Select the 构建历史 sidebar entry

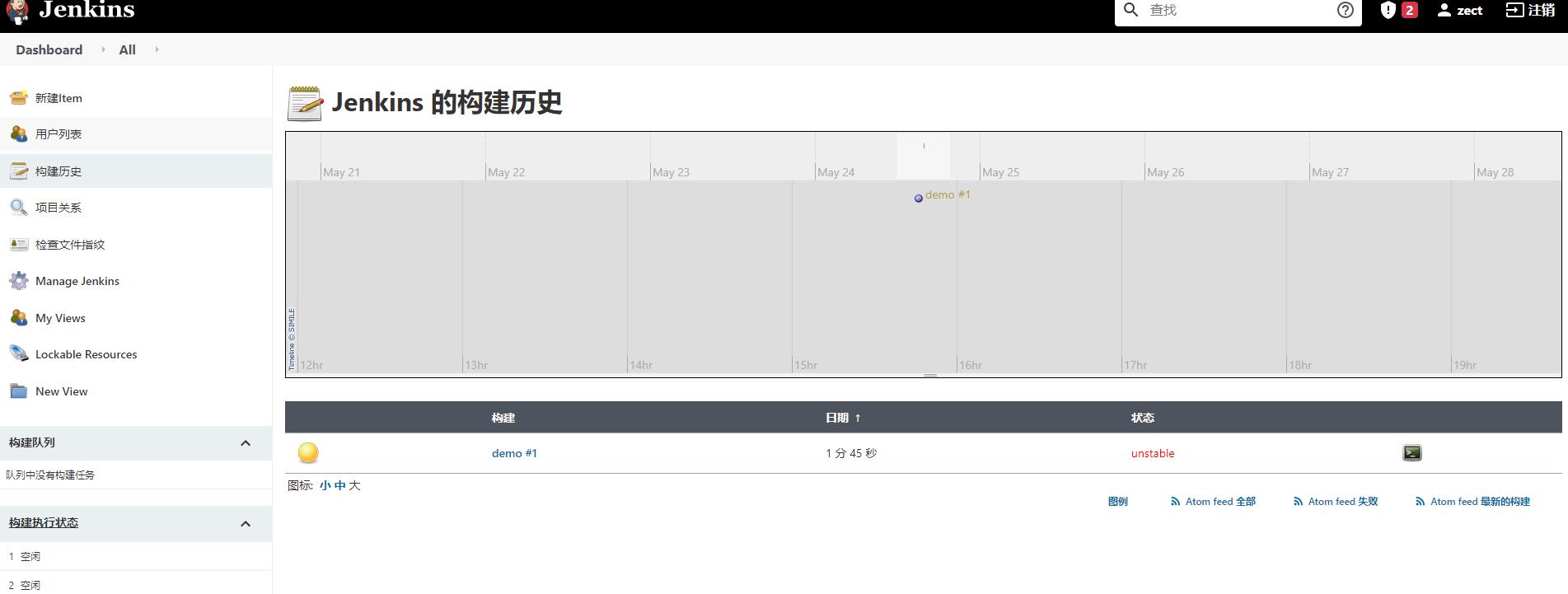pyautogui.click(x=59, y=171)
